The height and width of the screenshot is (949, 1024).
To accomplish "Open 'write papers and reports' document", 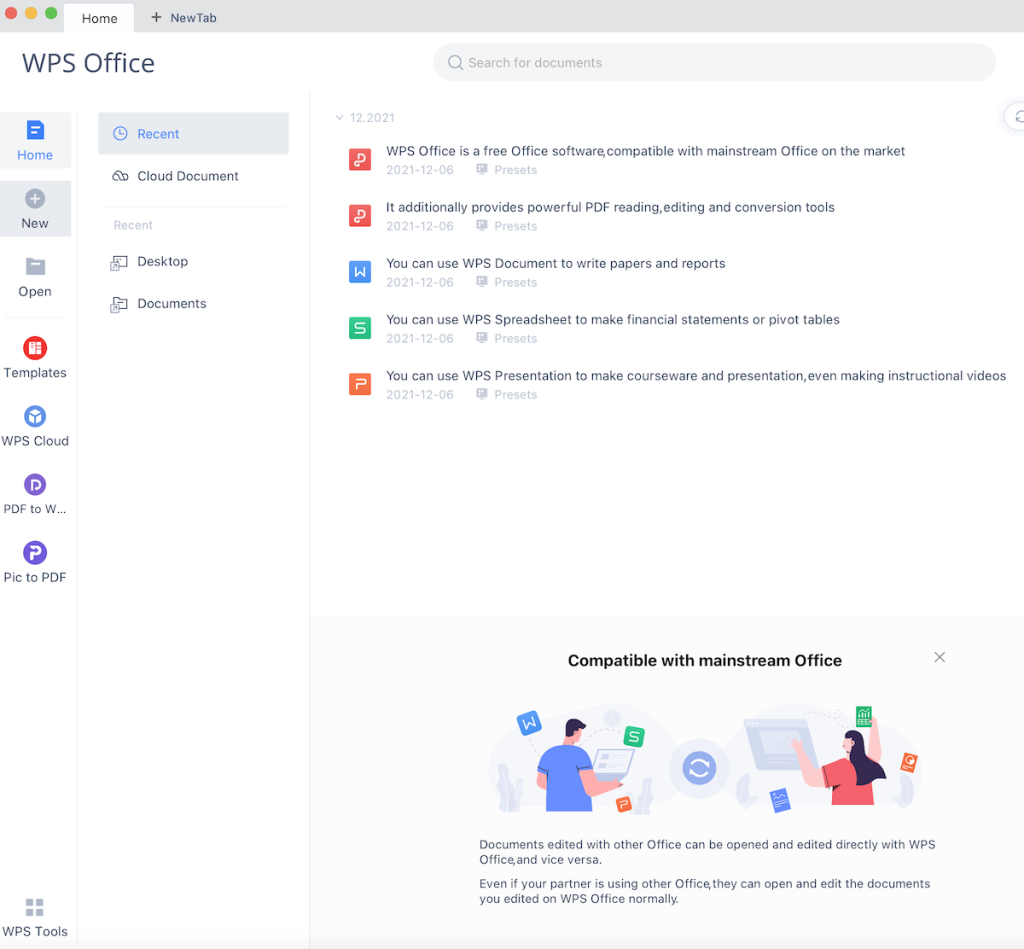I will [556, 263].
